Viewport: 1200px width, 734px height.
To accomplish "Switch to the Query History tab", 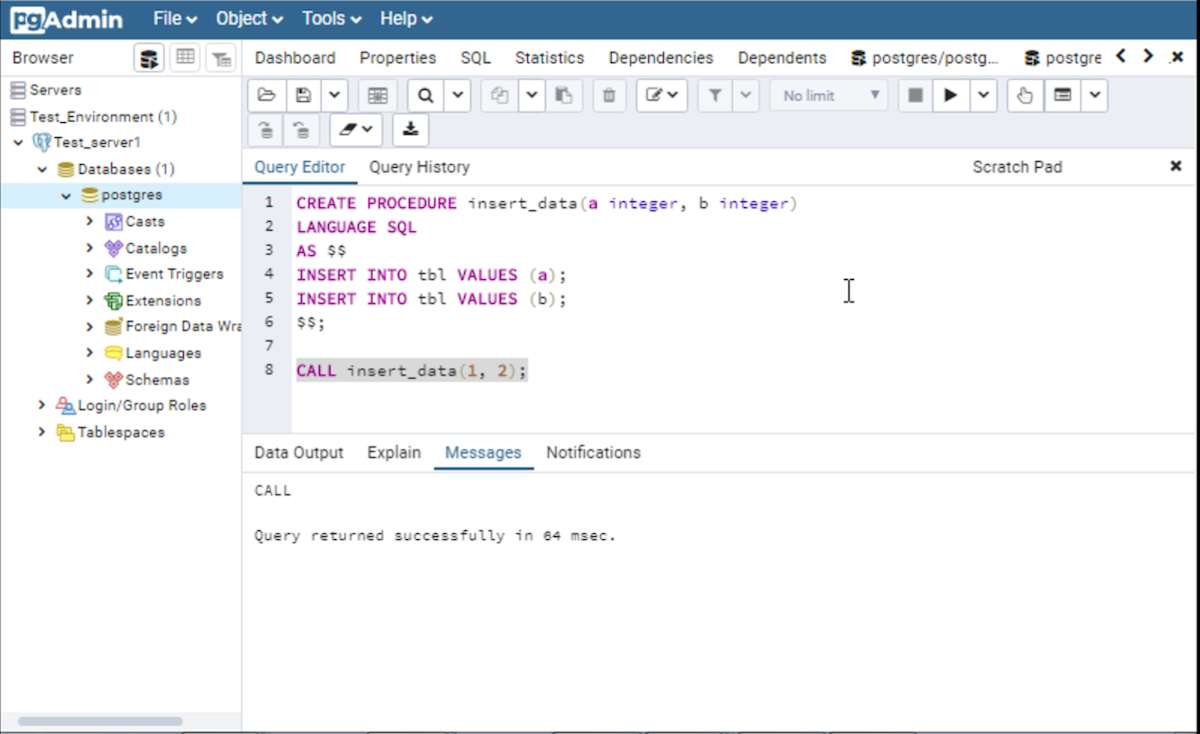I will point(419,167).
